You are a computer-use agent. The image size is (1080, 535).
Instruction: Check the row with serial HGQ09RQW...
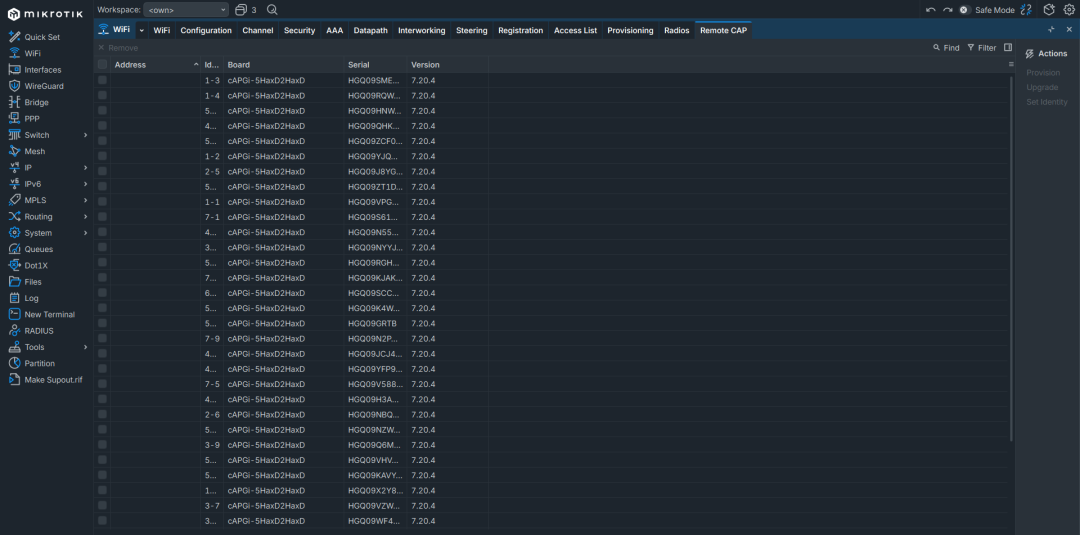[102, 95]
